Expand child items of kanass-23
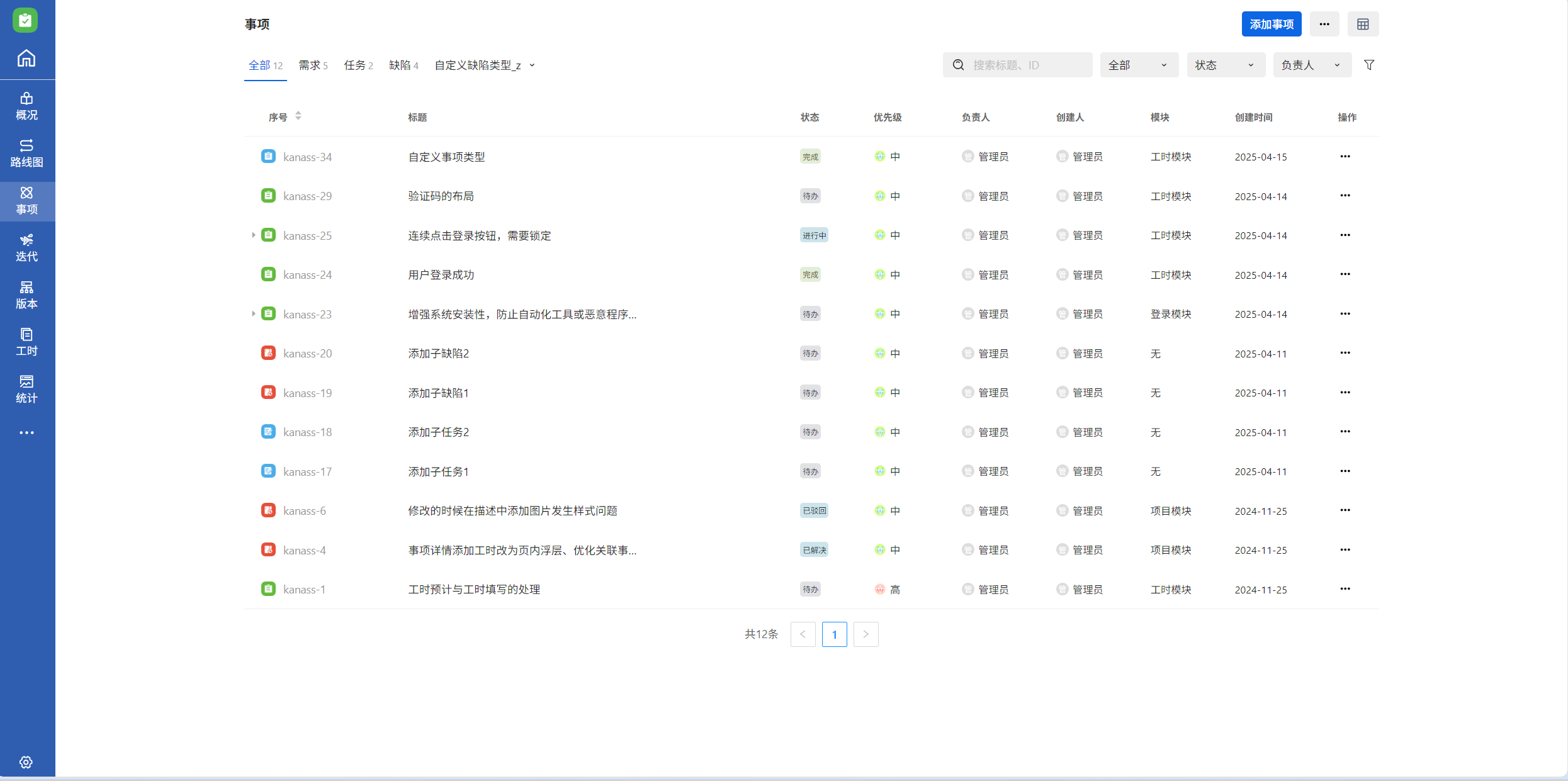This screenshot has height=781, width=1568. pos(253,314)
